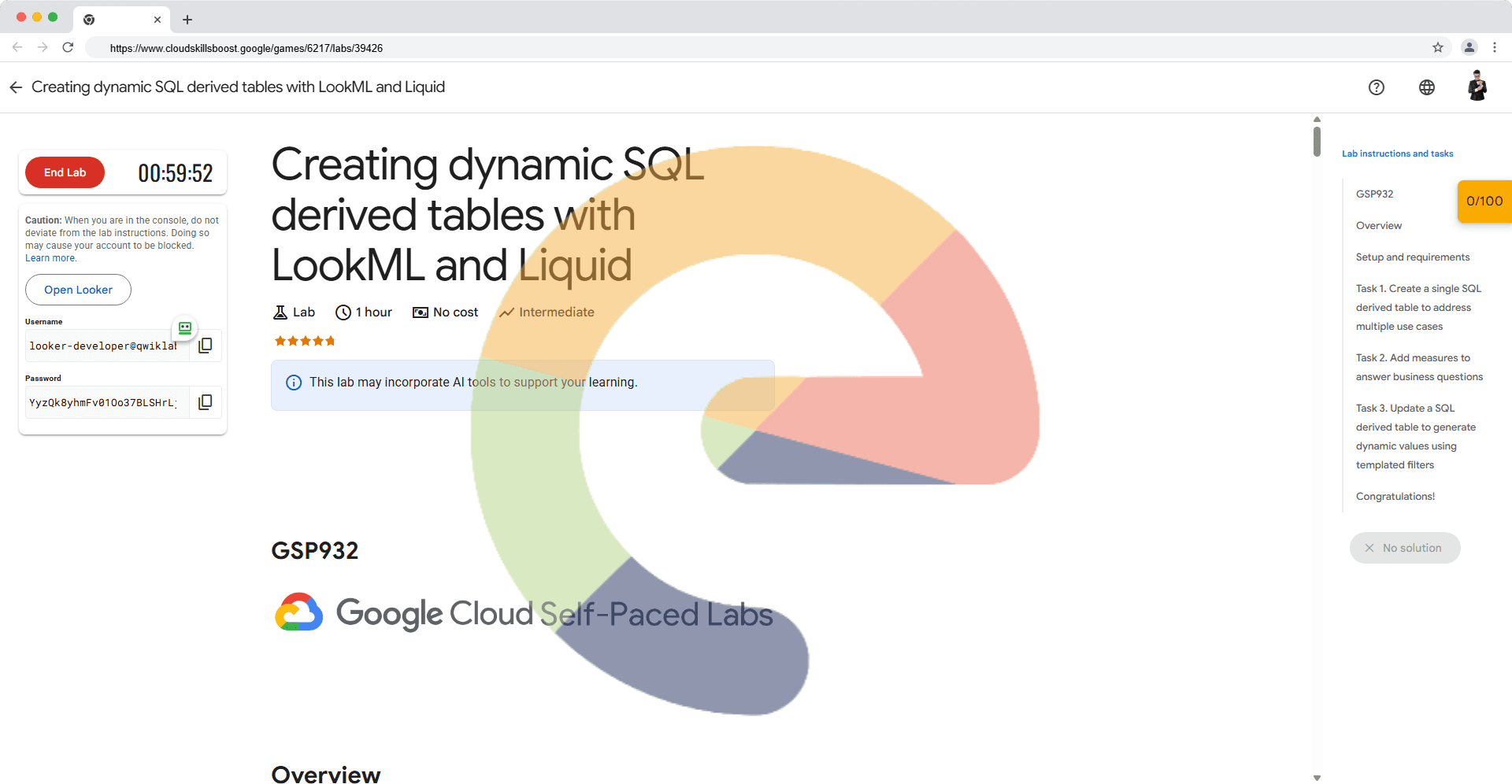This screenshot has height=784, width=1512.
Task: Go to Setup and requirements section
Action: tap(1412, 257)
